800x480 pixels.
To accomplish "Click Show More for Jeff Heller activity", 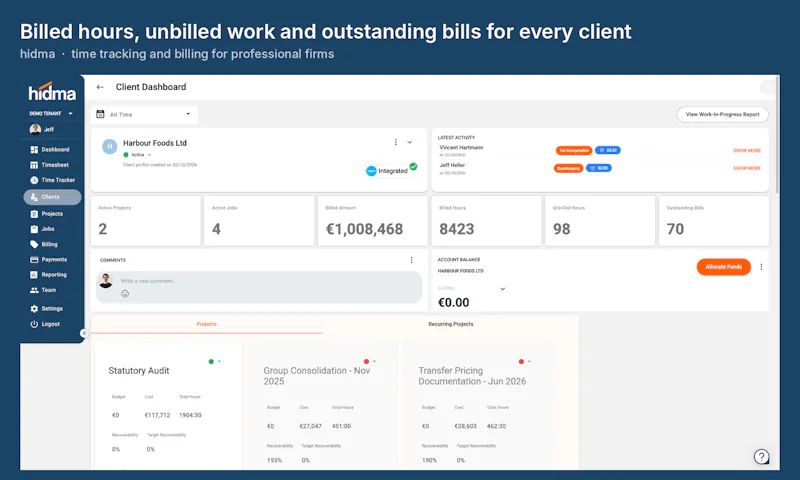I will (746, 168).
